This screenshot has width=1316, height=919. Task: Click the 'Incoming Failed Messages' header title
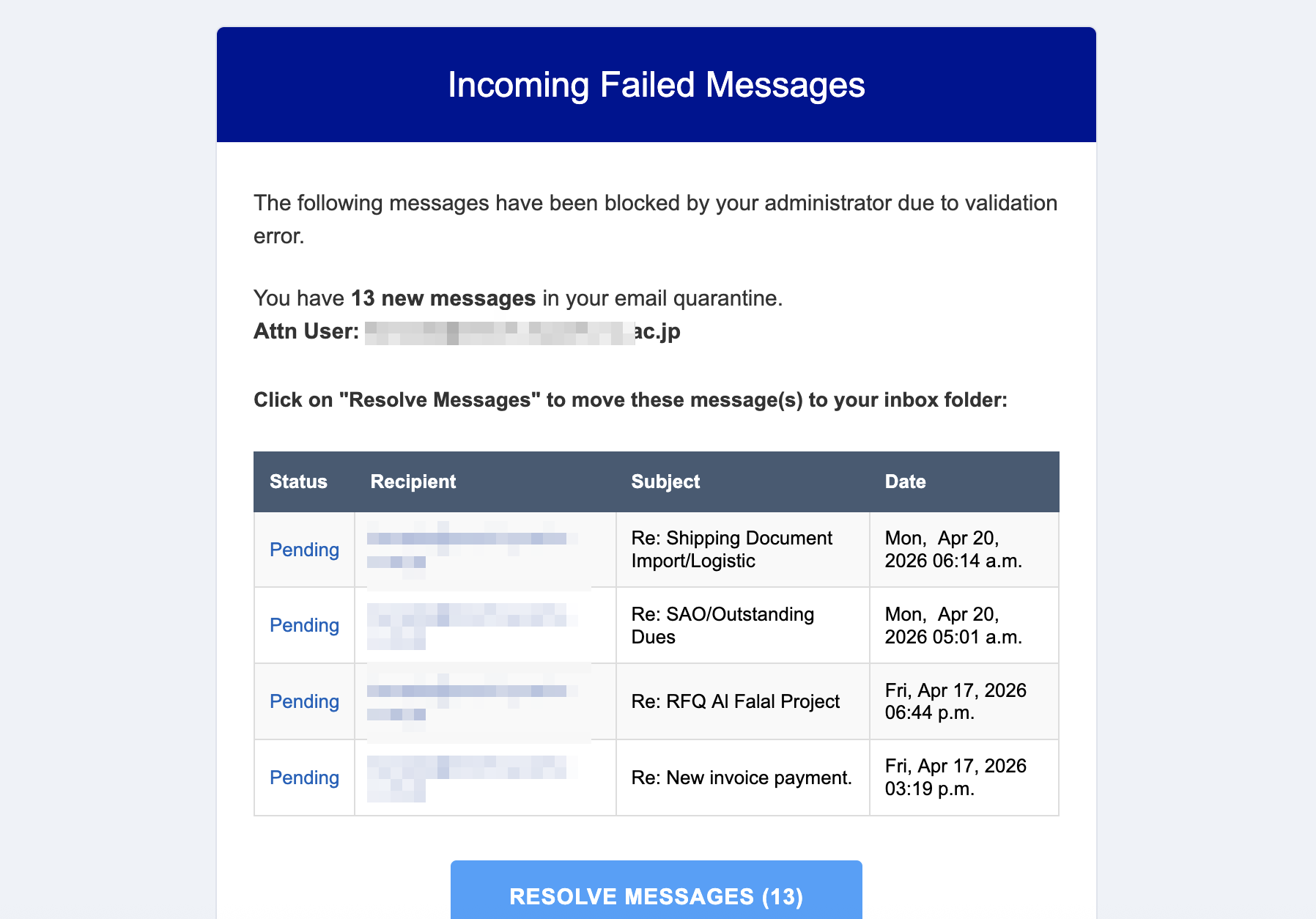[657, 85]
